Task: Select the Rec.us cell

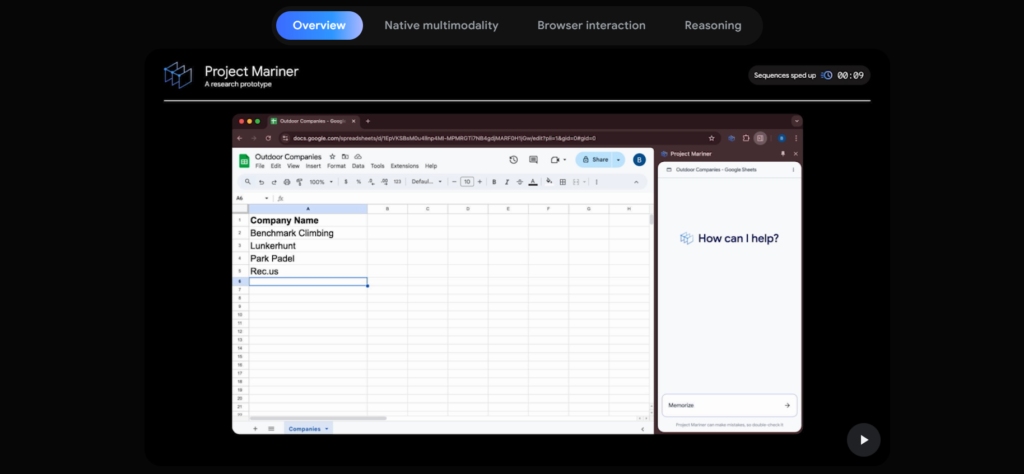Action: pos(308,271)
